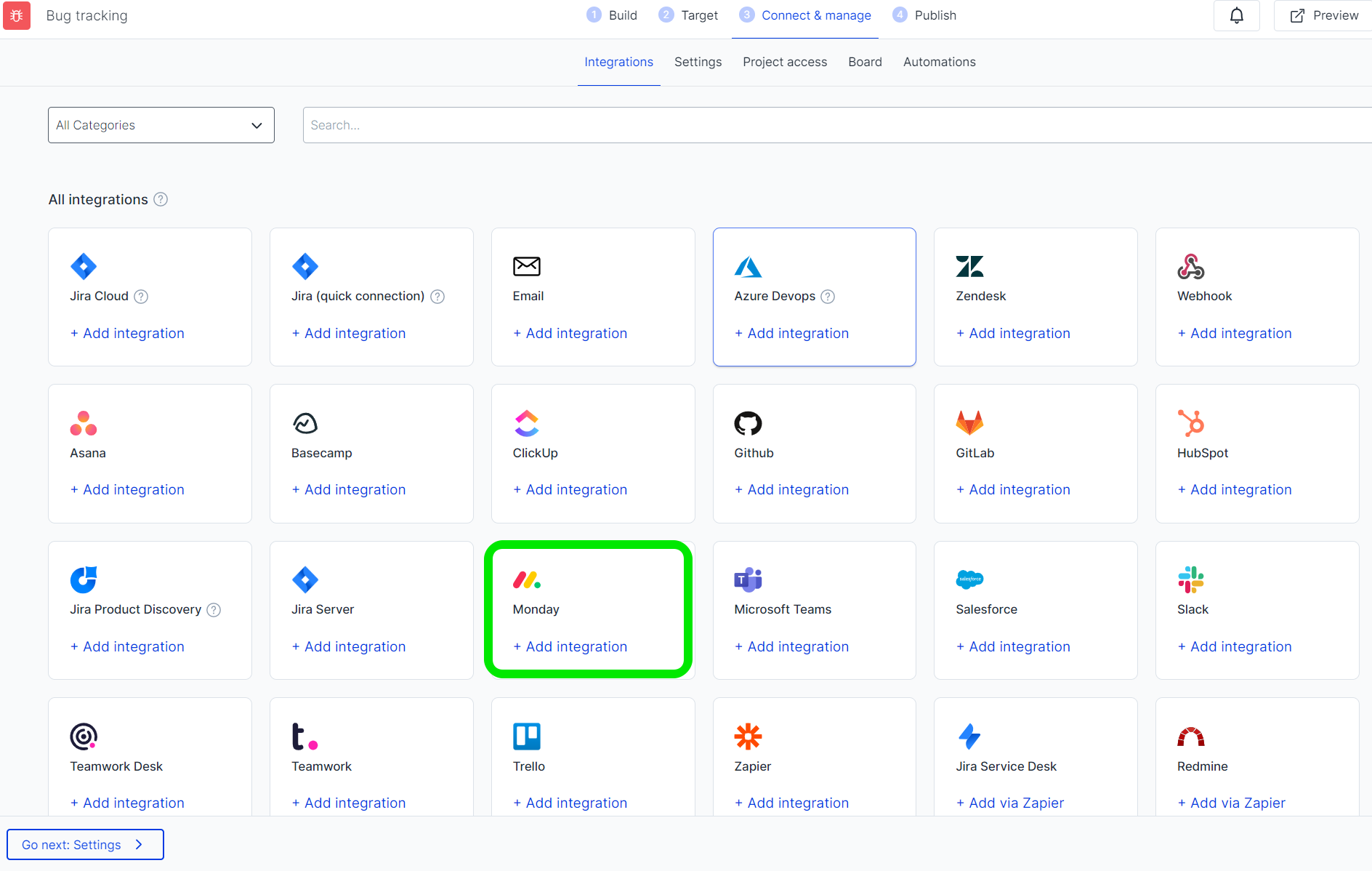Click the Bug tracking project title
1372x871 pixels.
coord(87,16)
